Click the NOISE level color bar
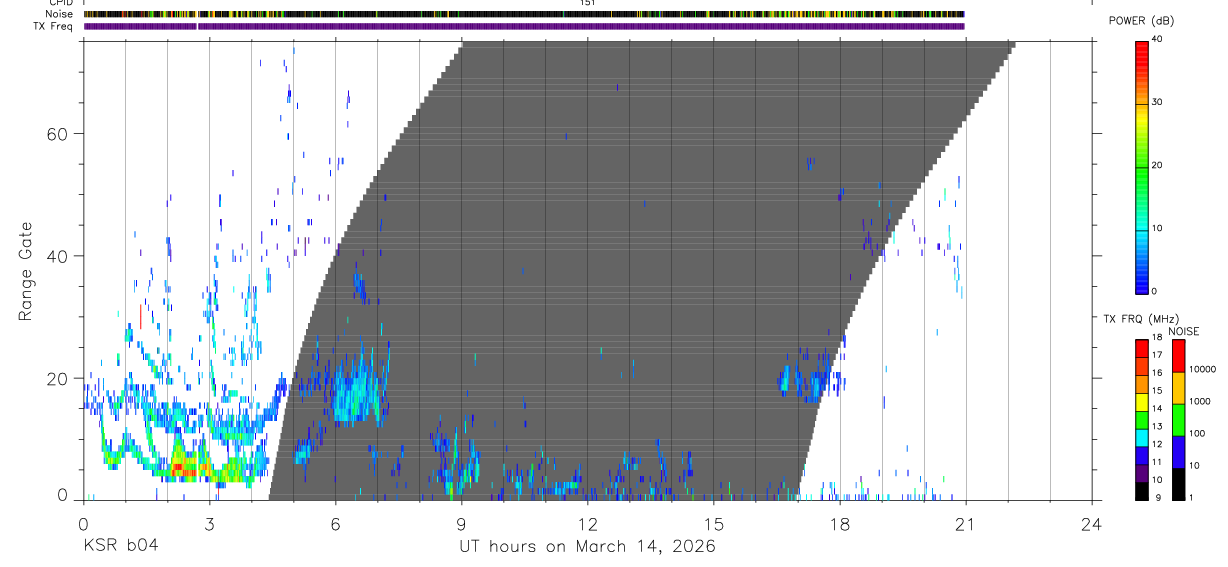 pyautogui.click(x=1177, y=420)
